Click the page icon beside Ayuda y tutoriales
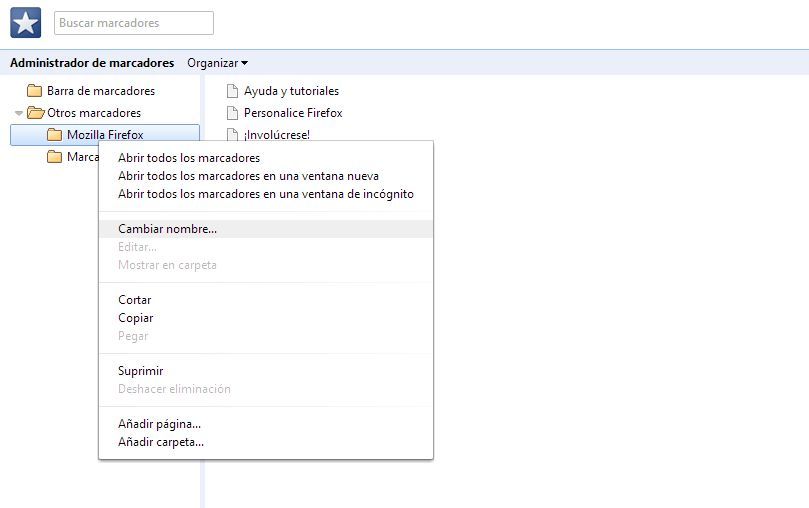 pyautogui.click(x=233, y=91)
